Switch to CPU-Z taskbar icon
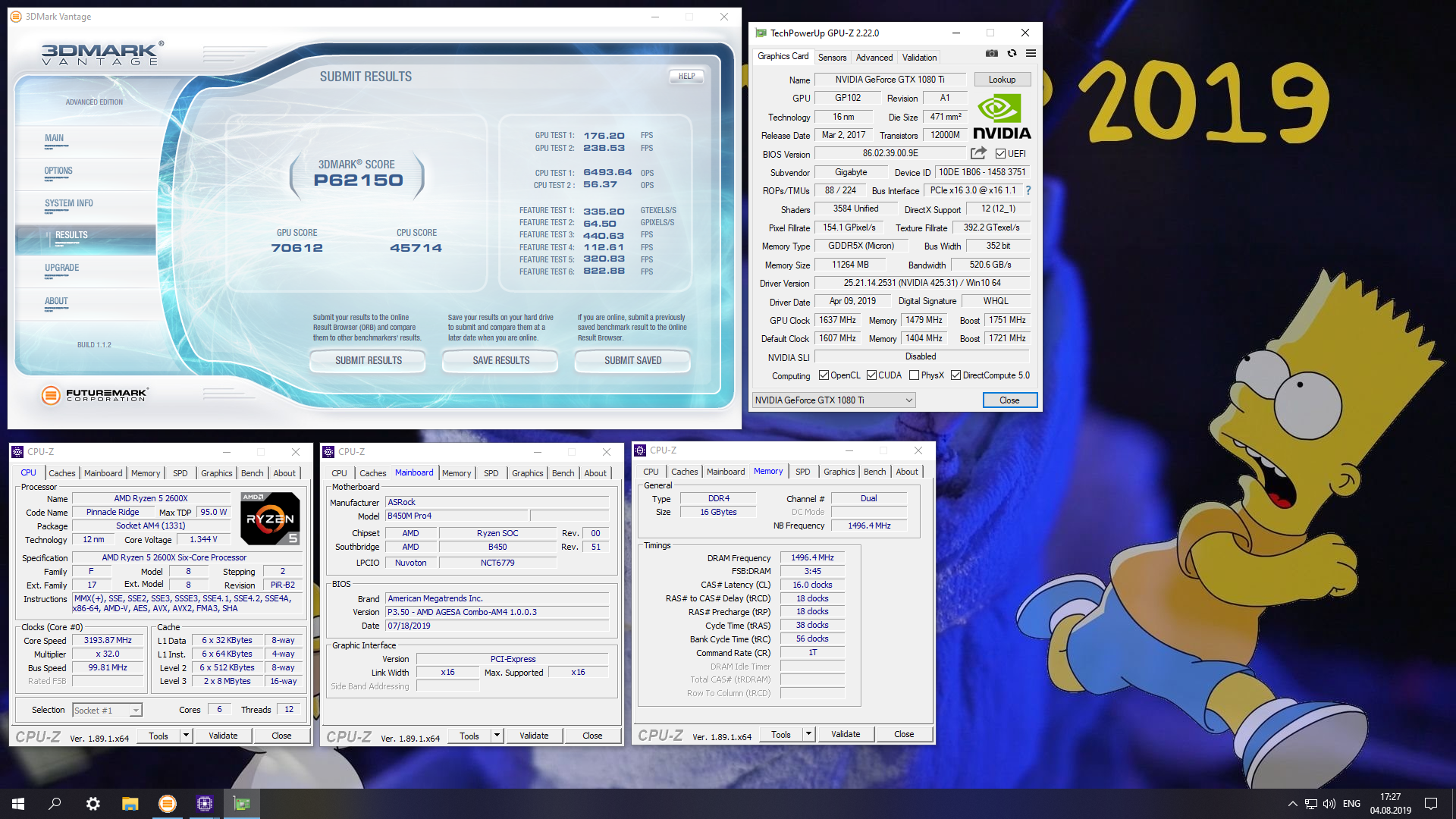 click(204, 804)
